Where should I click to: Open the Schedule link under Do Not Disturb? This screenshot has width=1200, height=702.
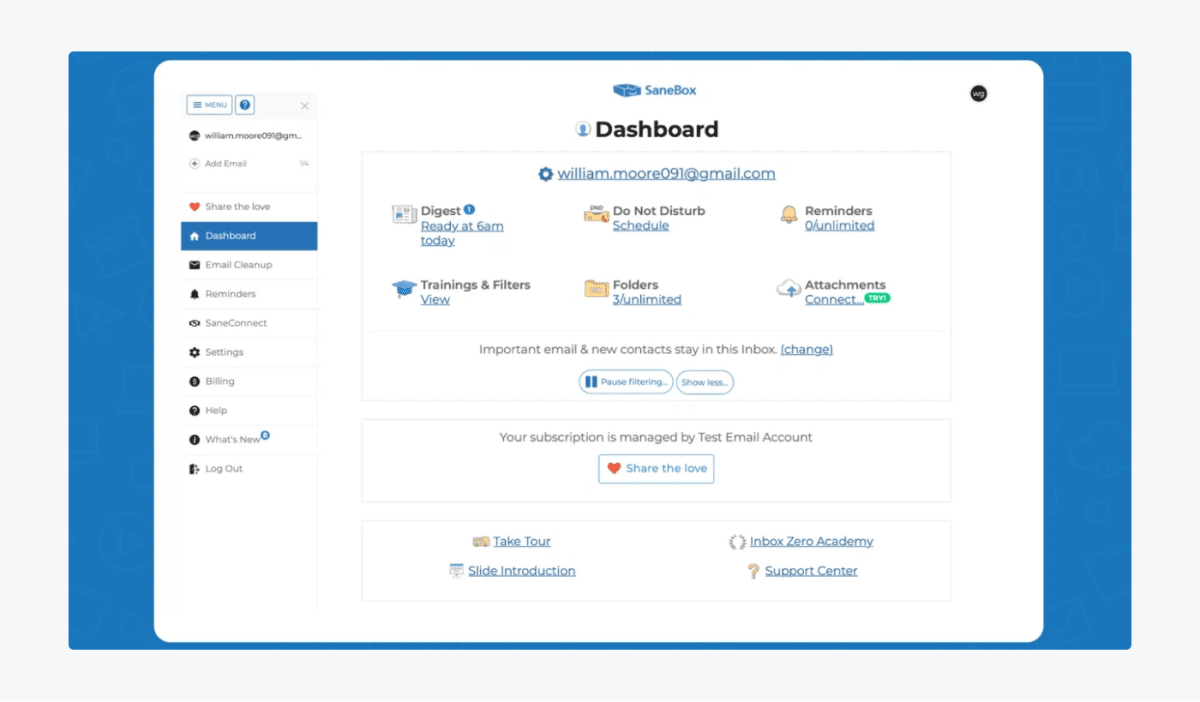pyautogui.click(x=641, y=225)
